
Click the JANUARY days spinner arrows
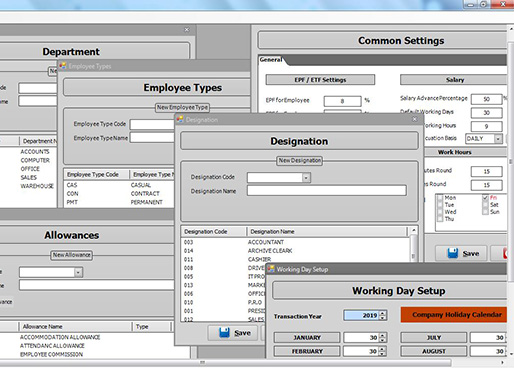pyautogui.click(x=383, y=338)
